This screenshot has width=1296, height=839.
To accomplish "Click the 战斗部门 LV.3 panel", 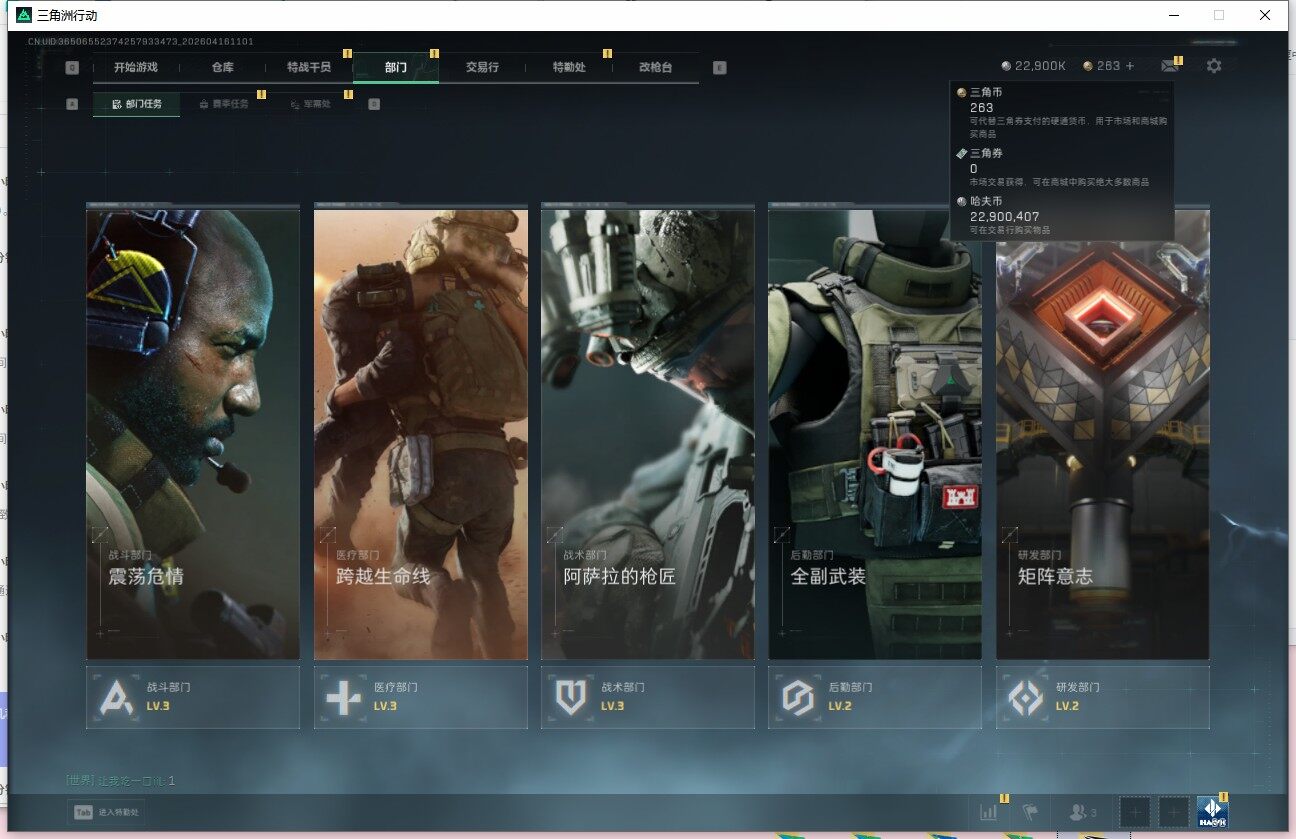I will point(193,697).
